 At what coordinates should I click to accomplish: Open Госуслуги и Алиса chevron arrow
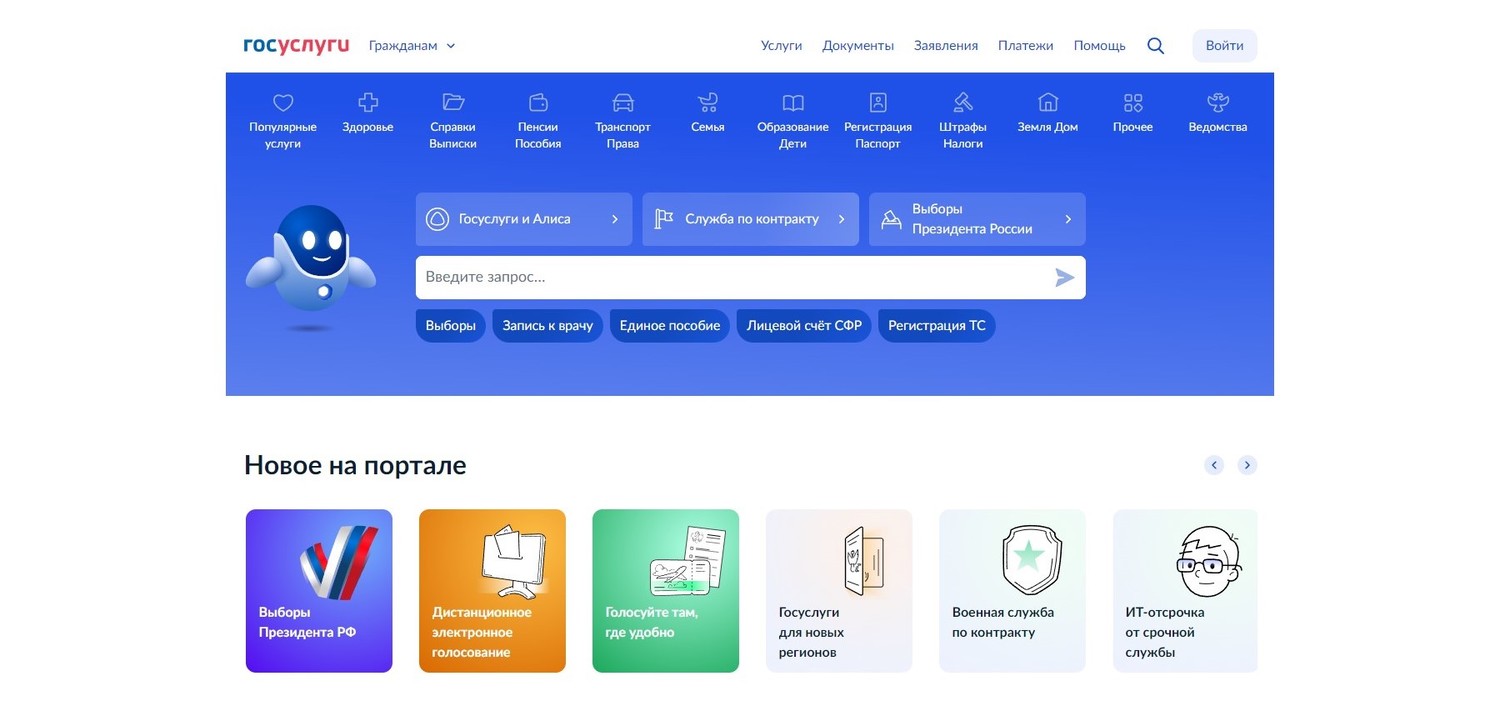pyautogui.click(x=615, y=219)
